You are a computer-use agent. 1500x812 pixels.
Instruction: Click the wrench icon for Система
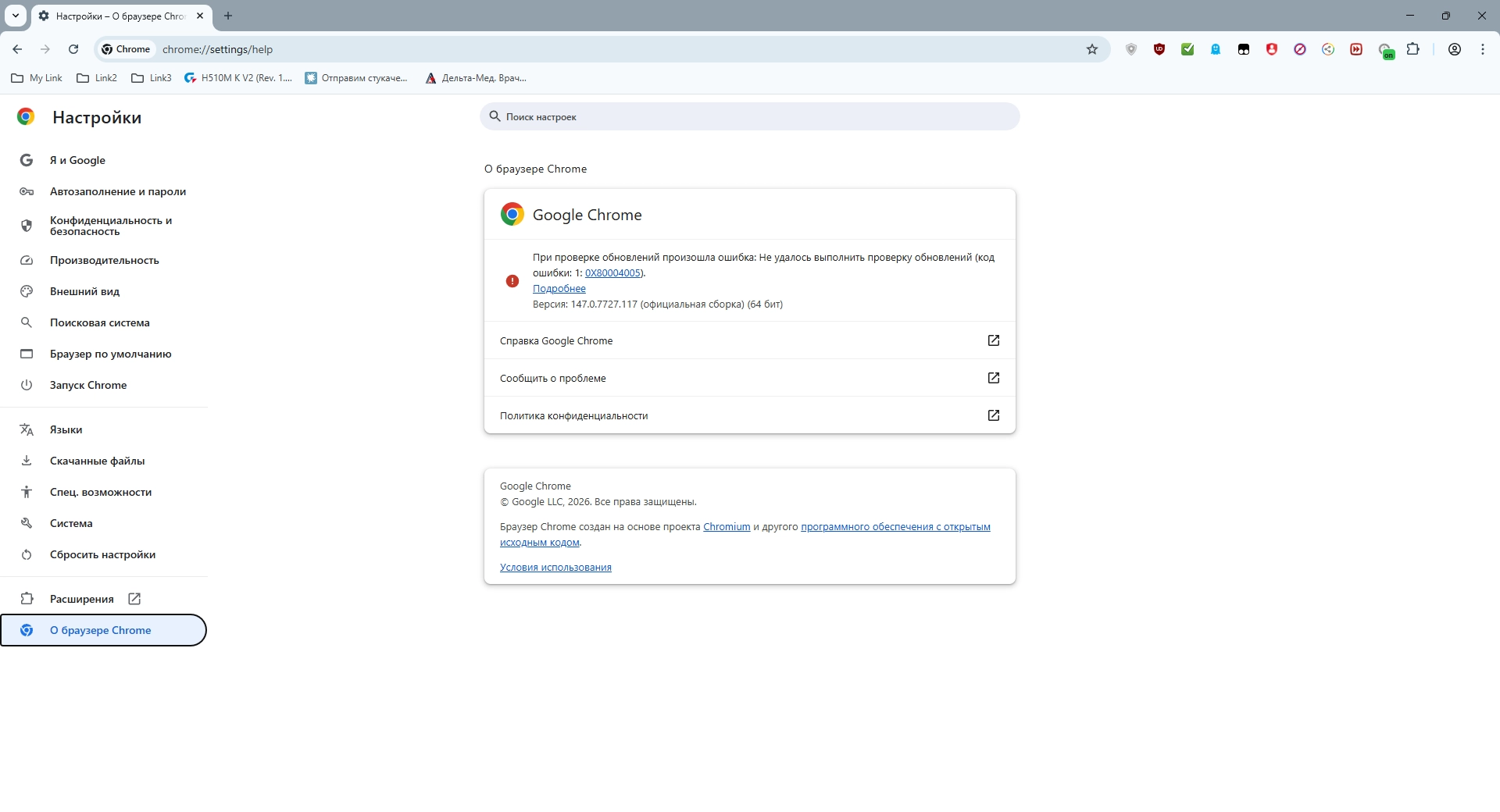(x=27, y=523)
